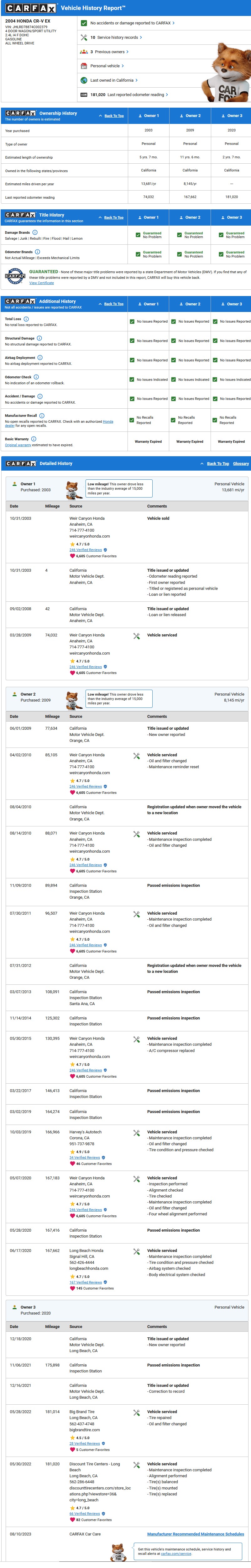
Task: Follow the Original warranty link
Action: [x=18, y=445]
